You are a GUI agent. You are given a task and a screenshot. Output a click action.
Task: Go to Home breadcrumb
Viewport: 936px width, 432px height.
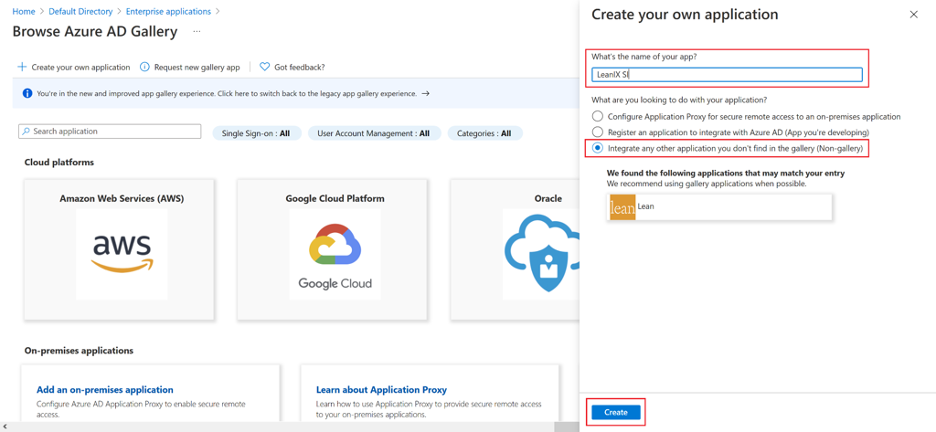tap(24, 11)
